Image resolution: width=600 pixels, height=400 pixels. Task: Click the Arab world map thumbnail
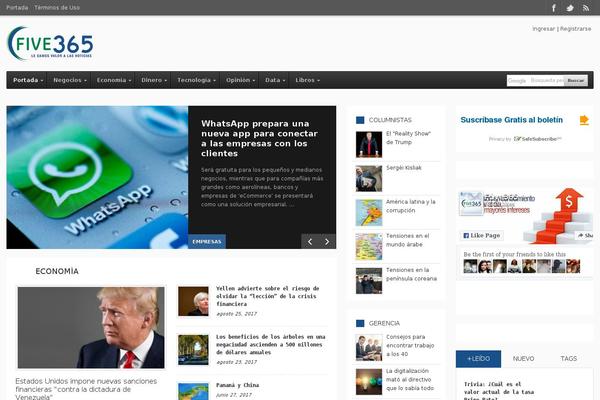pos(369,247)
